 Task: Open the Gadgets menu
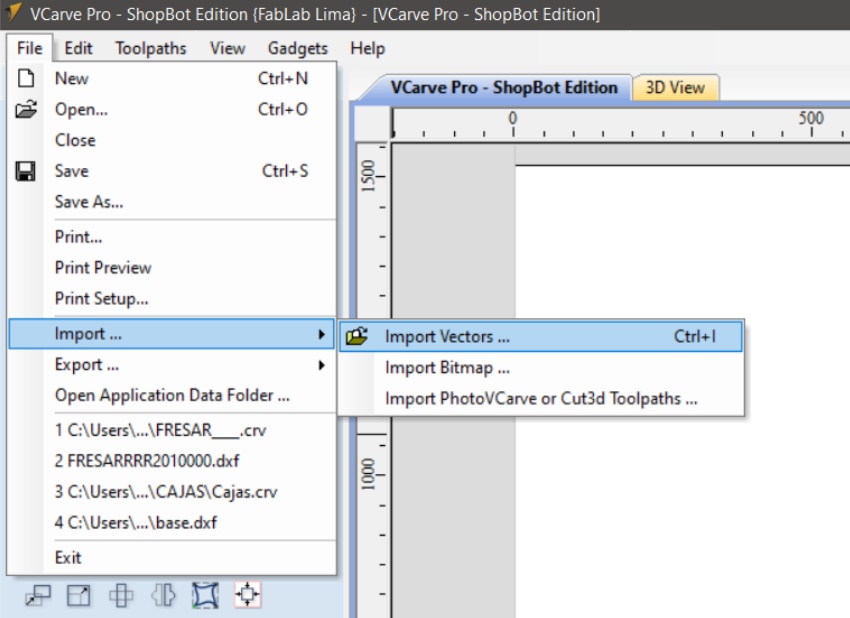coord(298,48)
